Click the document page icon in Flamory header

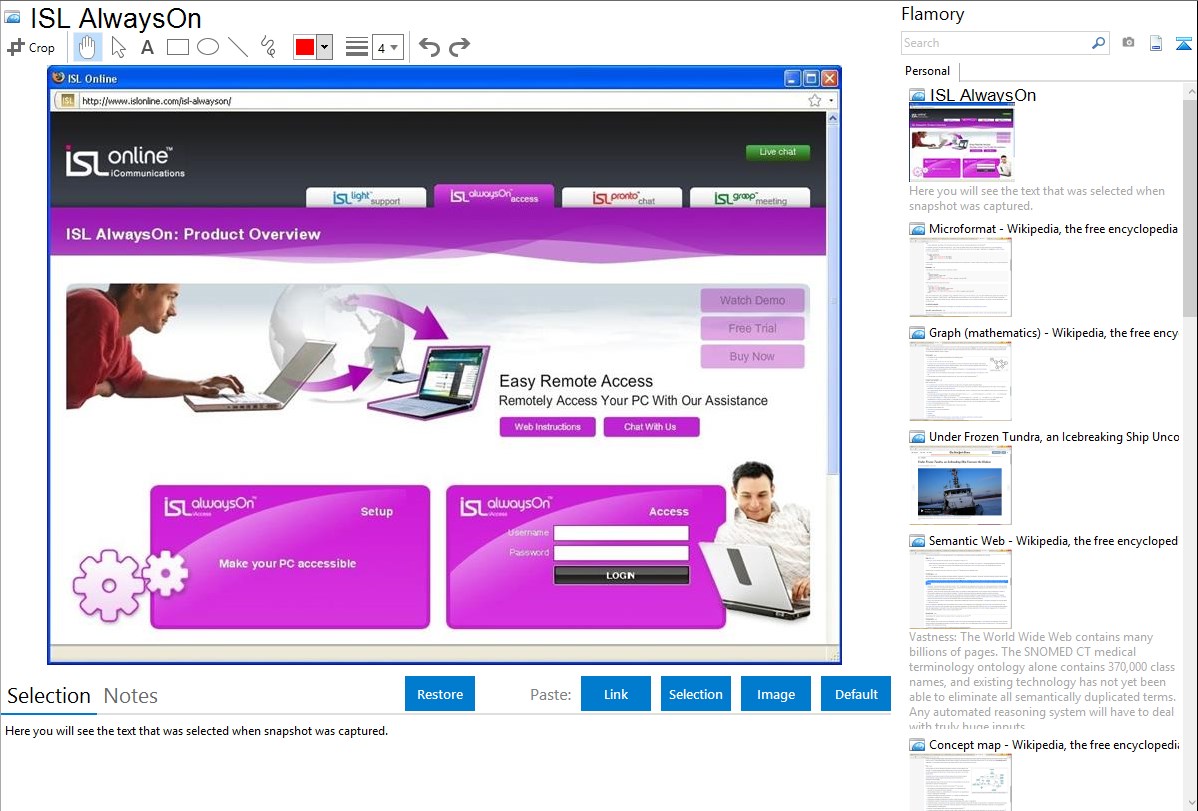1156,43
